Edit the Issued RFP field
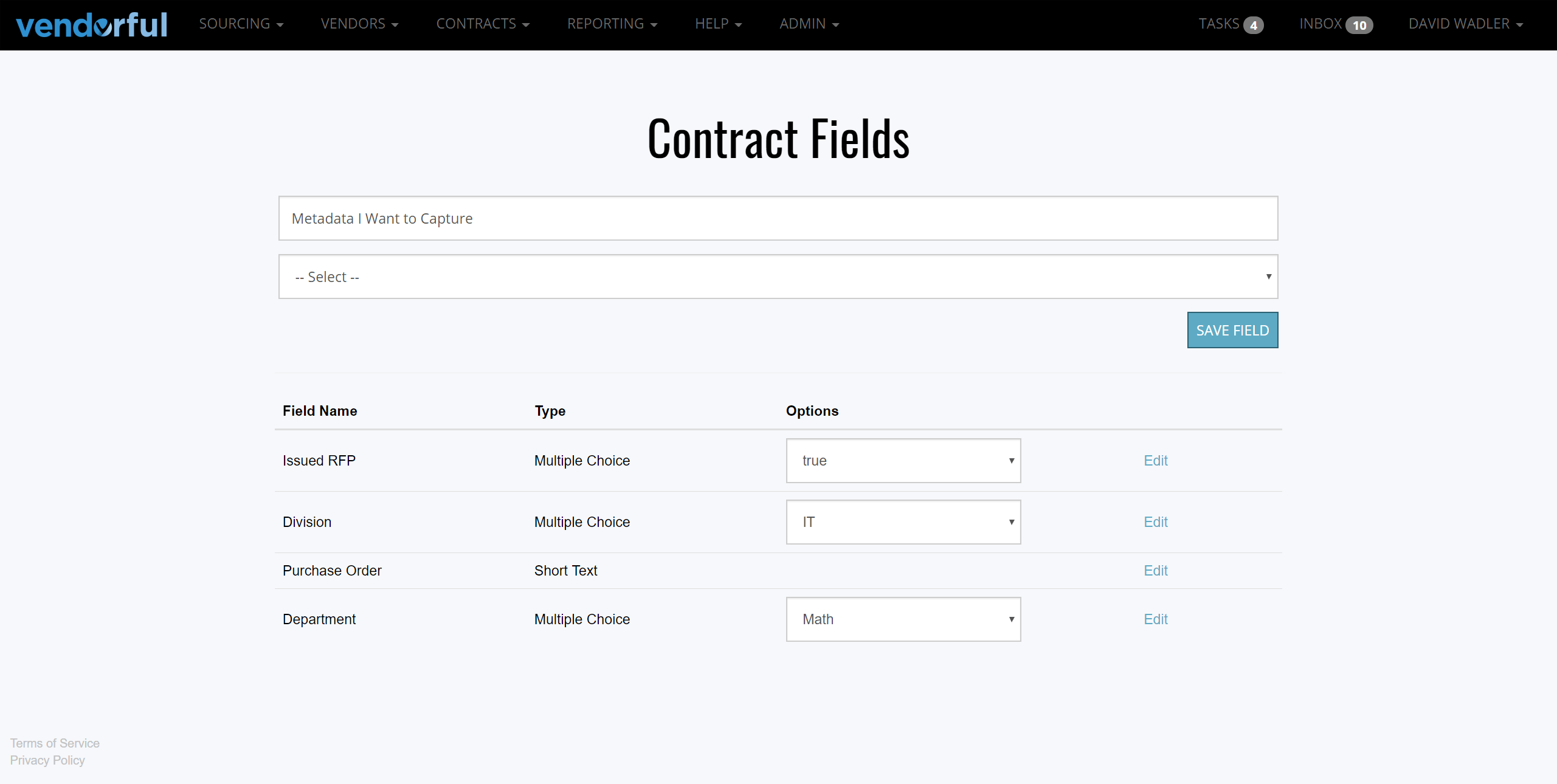Viewport: 1557px width, 784px height. 1155,461
